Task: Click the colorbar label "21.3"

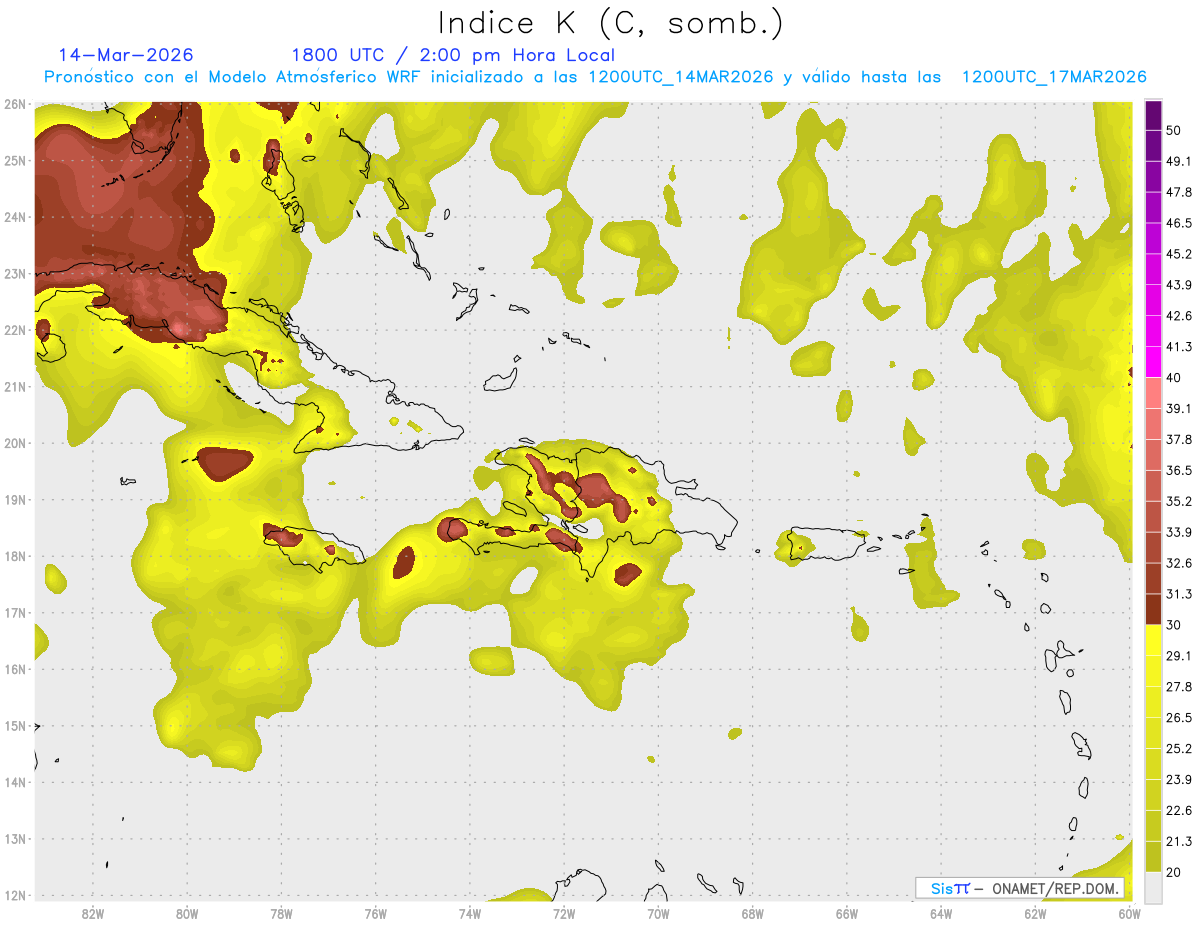Action: pos(1179,841)
